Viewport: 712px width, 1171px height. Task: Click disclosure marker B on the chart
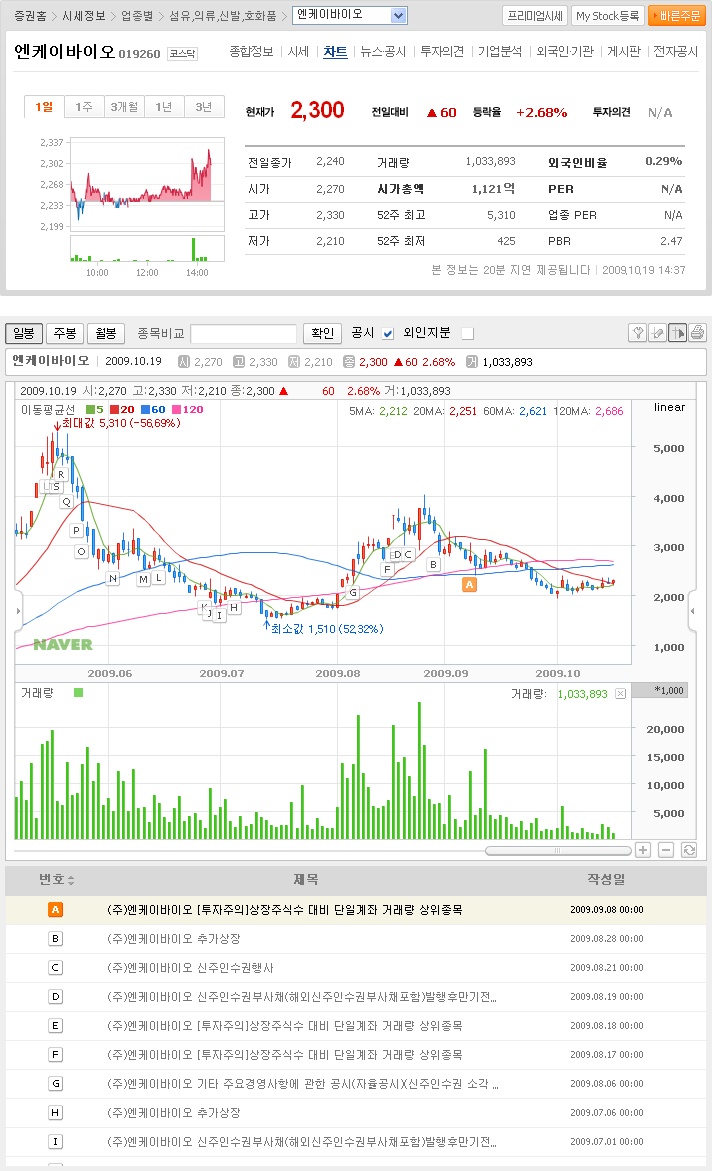(433, 565)
